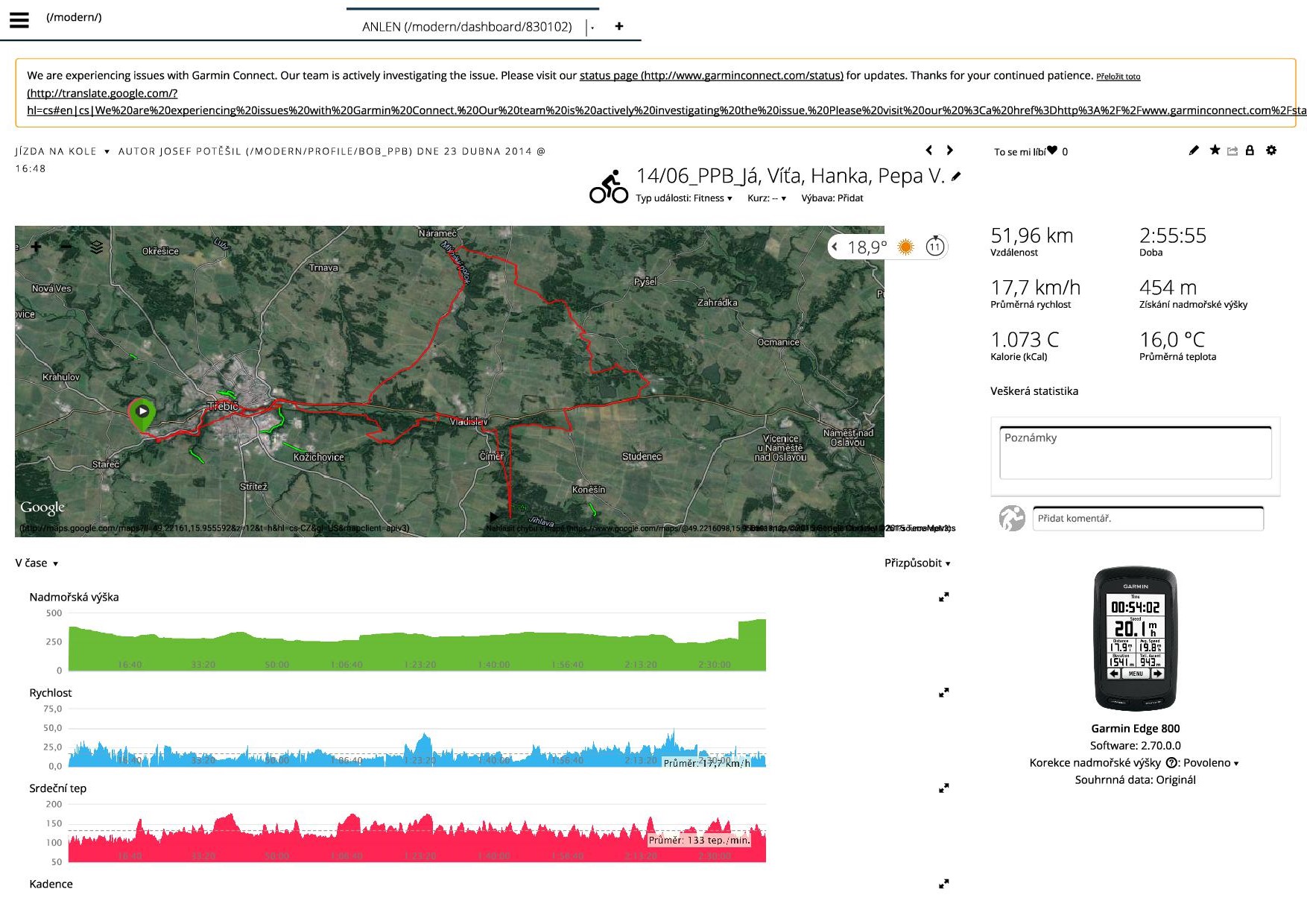Click the 'Přidat komentář' comment field
Viewport: 1307px width, 924px height.
coord(1148,519)
